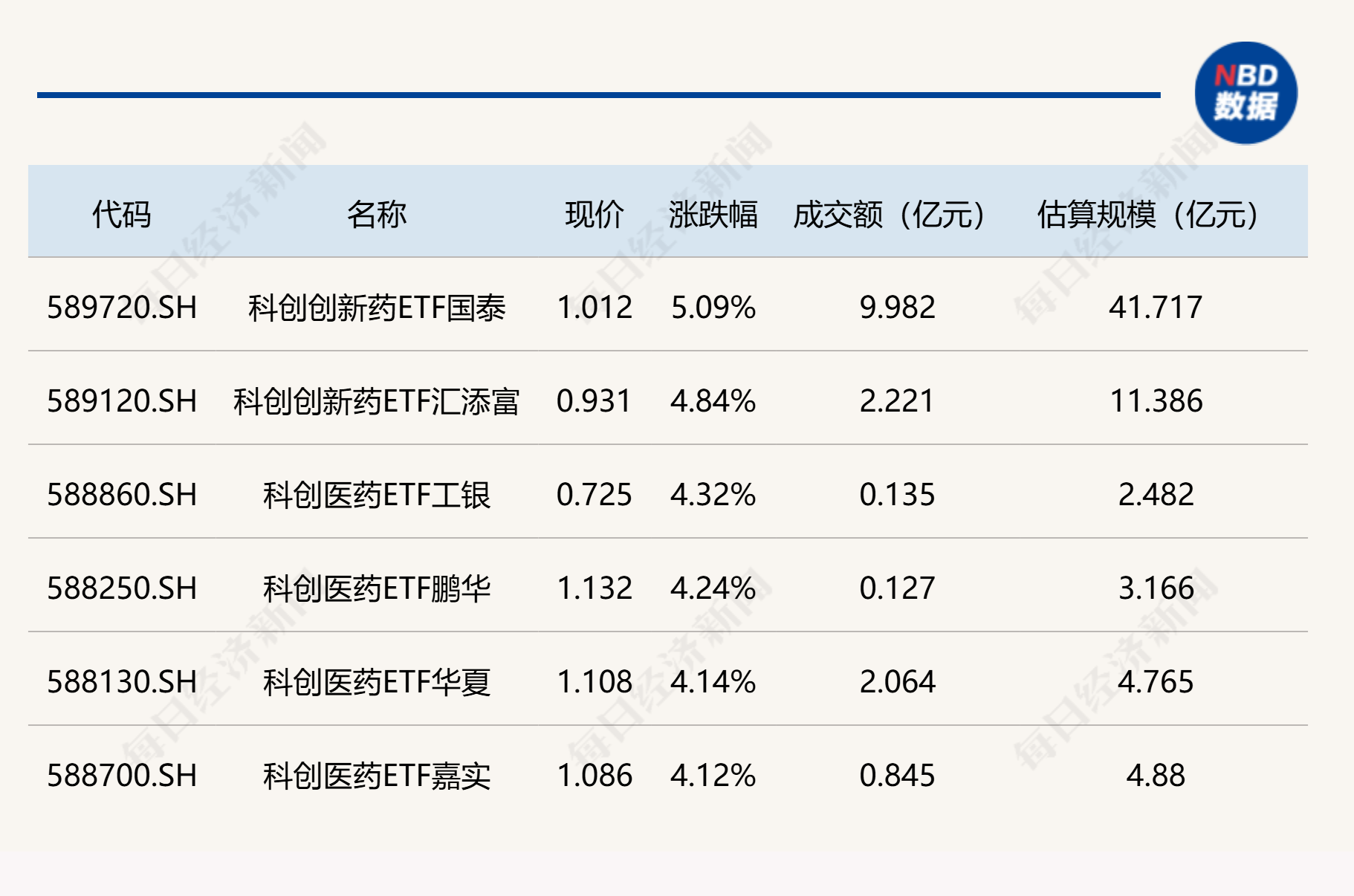1354x896 pixels.
Task: Click the turnover value 0.845
Action: pos(898,776)
